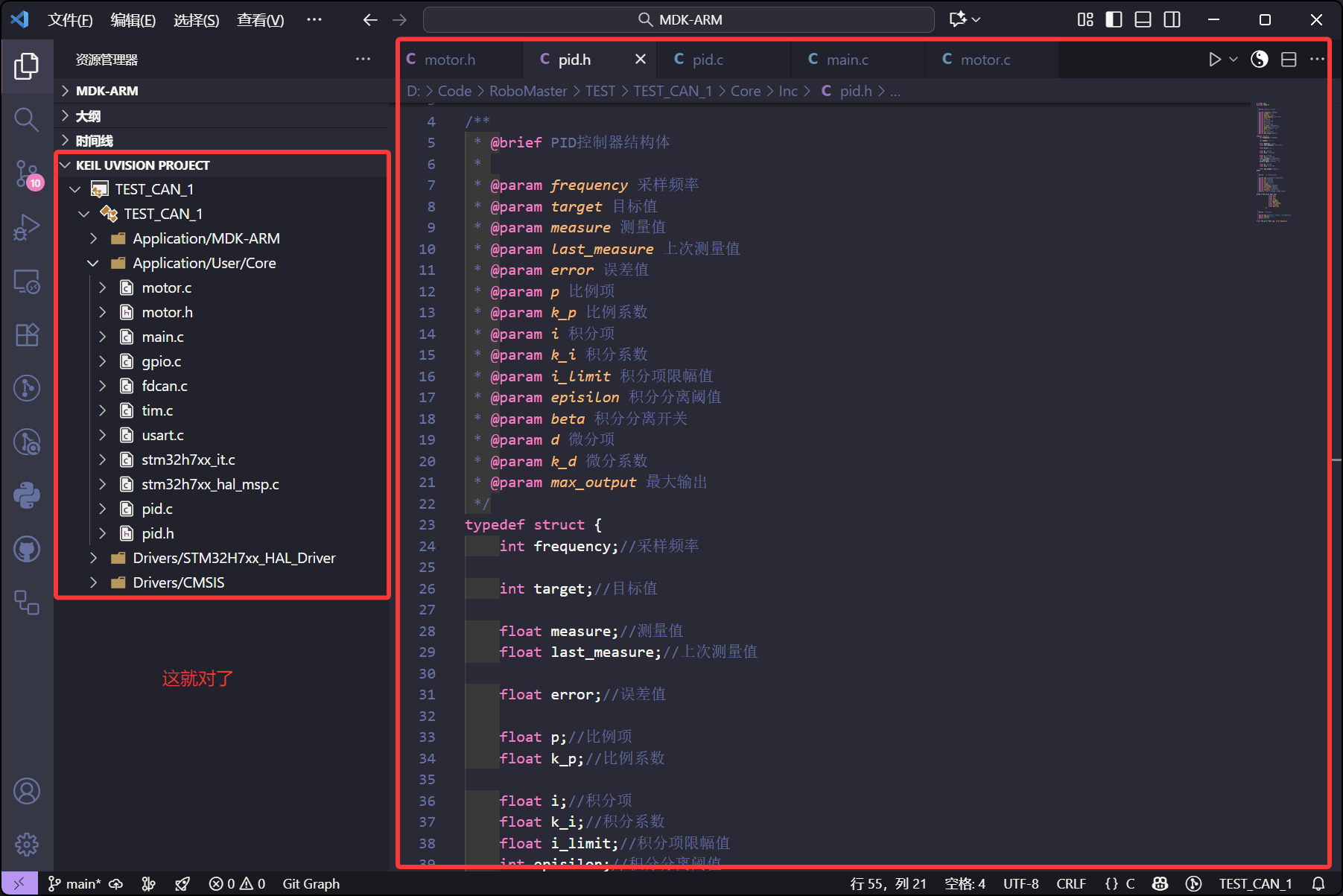1343x896 pixels.
Task: Open the run button dropdown arrow
Action: pyautogui.click(x=1234, y=60)
